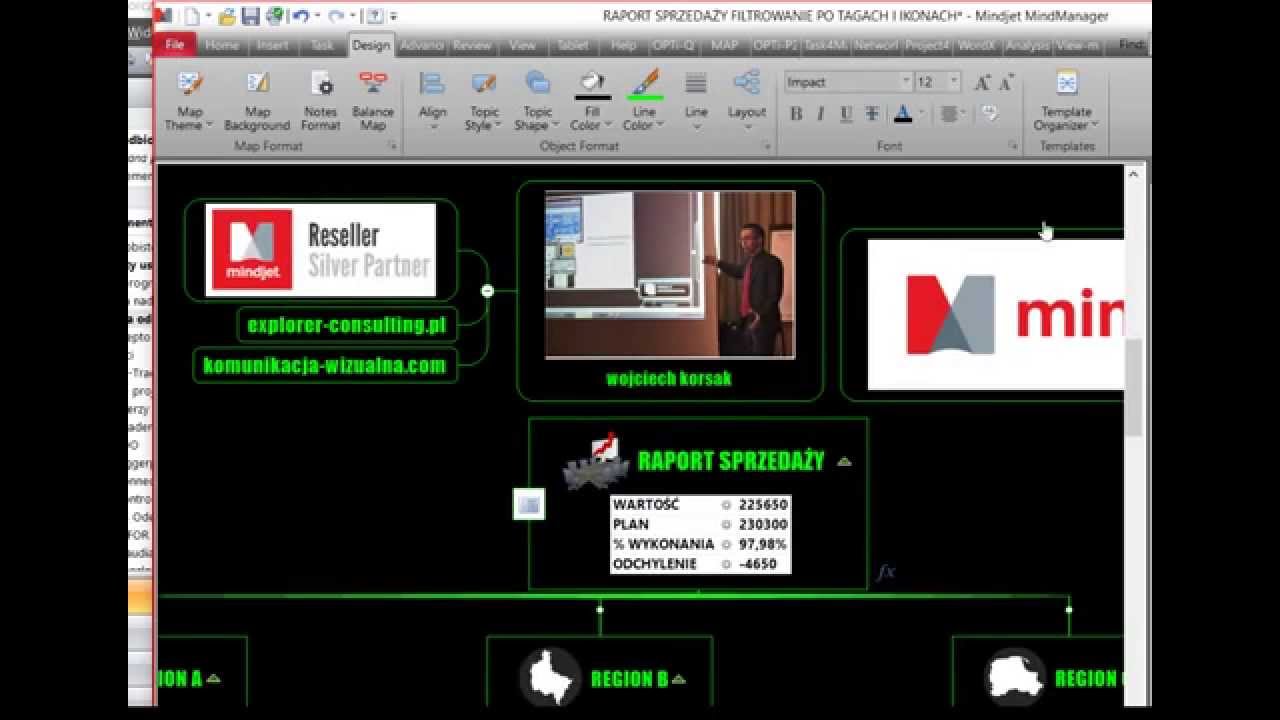Select the RAPORT SPRZEDAŻY title text

click(x=731, y=461)
